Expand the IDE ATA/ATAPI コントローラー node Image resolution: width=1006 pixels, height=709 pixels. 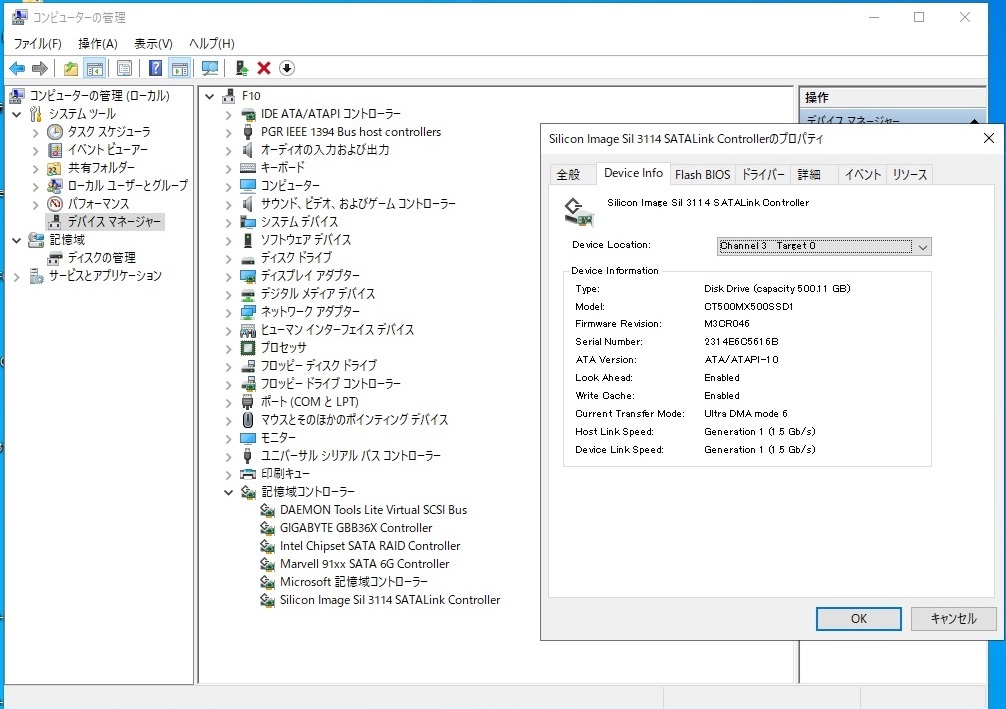[x=228, y=115]
